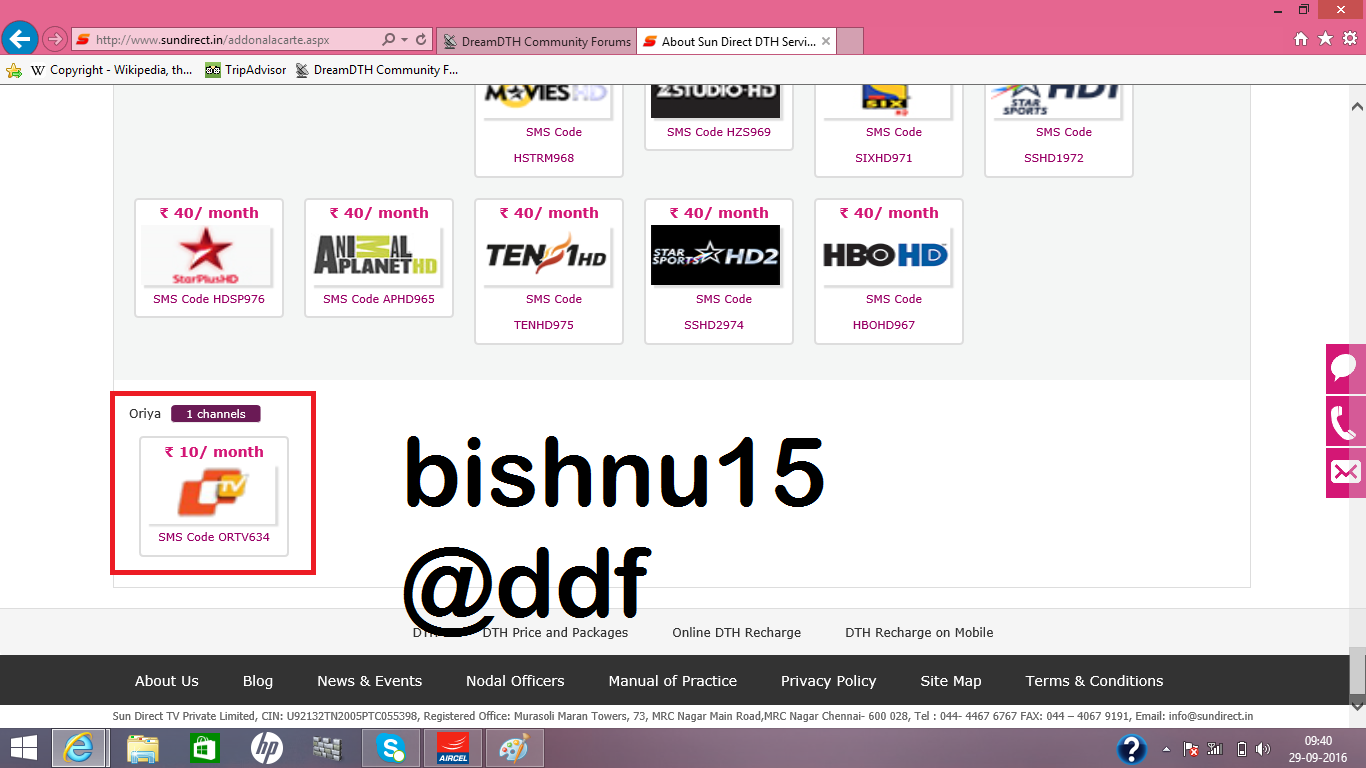Click the HBOHD967 code text
1366x768 pixels.
884,325
